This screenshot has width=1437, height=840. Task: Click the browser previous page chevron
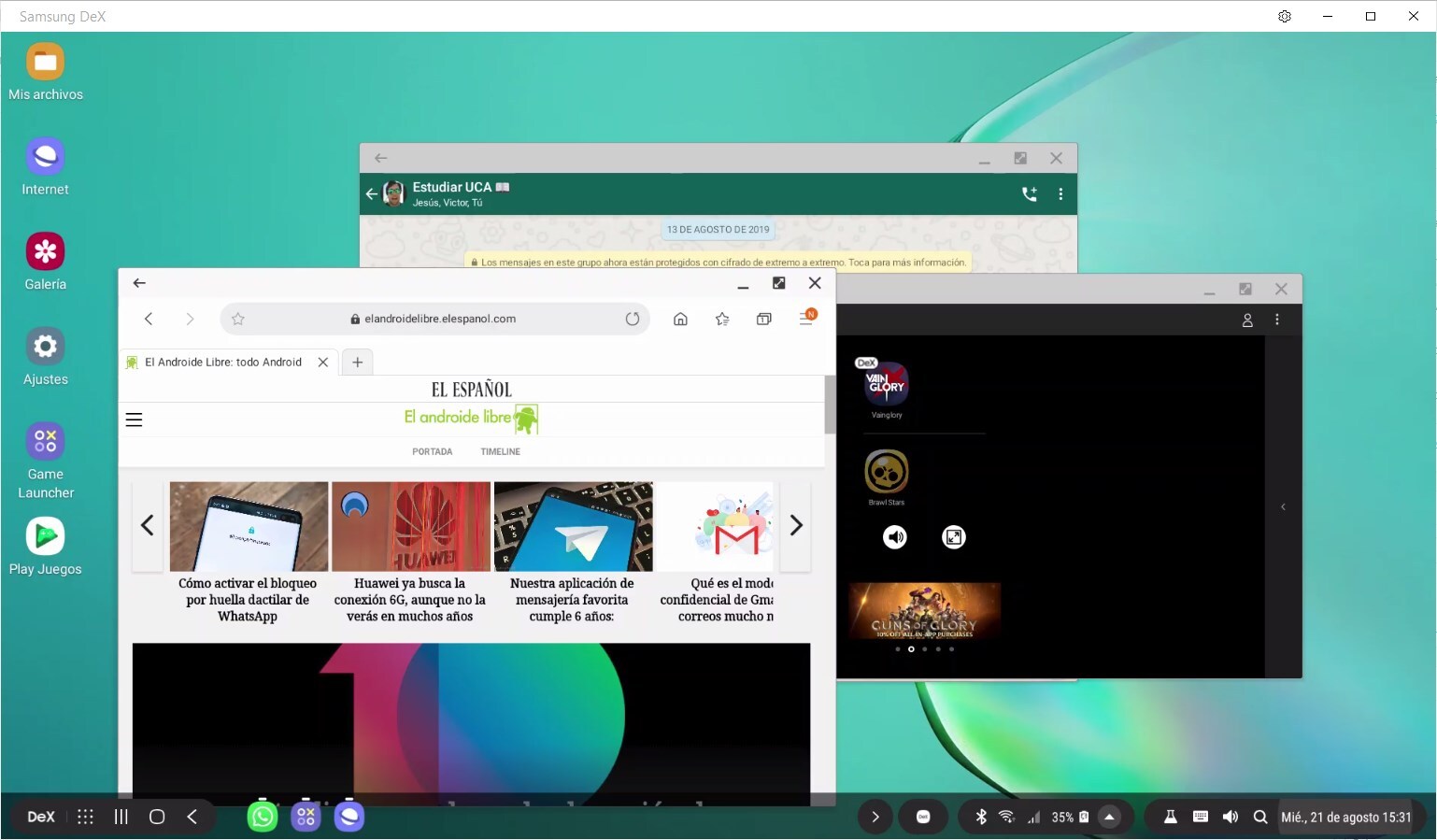(x=149, y=319)
